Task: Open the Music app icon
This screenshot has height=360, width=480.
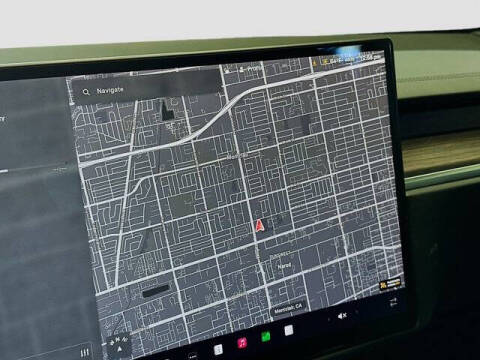Action: point(242,342)
